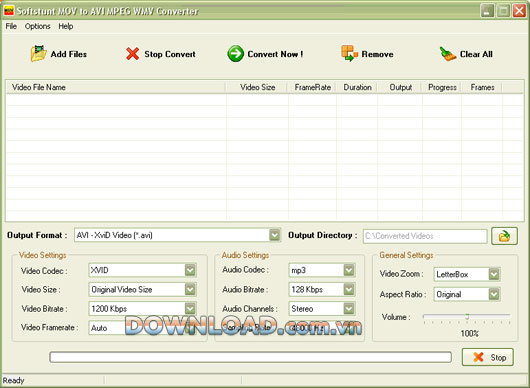Click the Duration column header

pyautogui.click(x=357, y=87)
